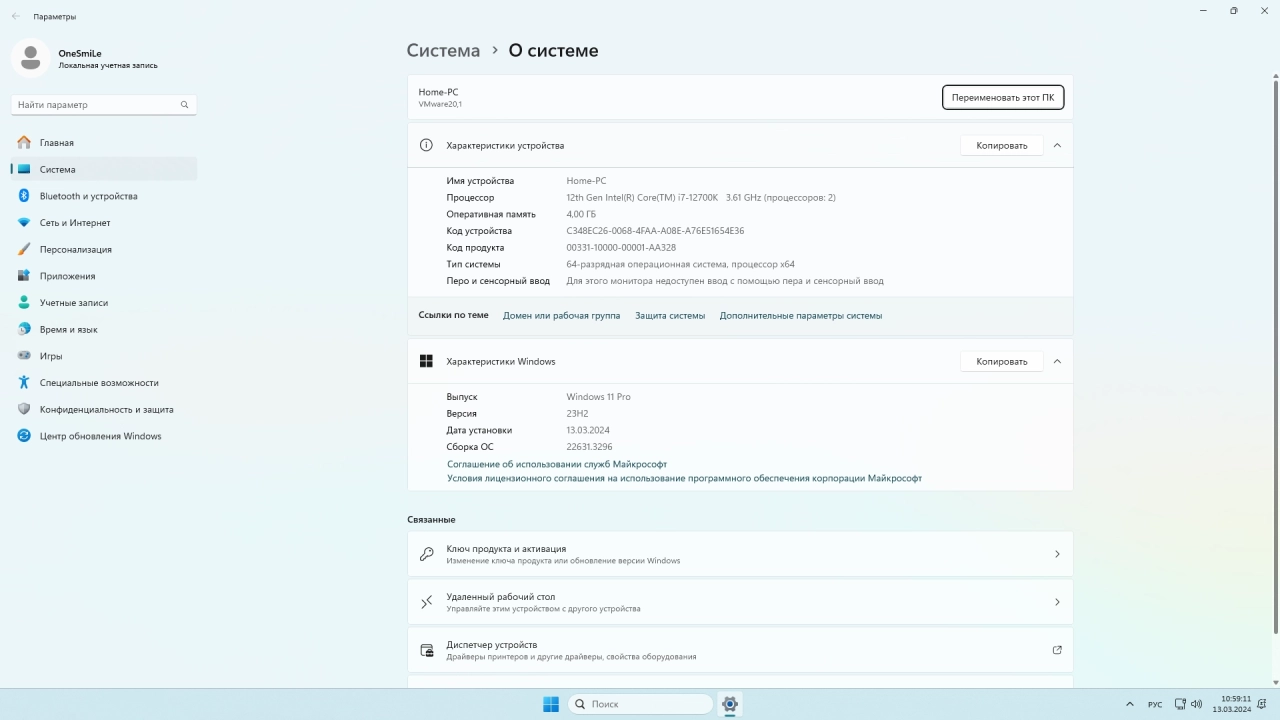The height and width of the screenshot is (720, 1280).
Task: Open Домен или рабочая группа link
Action: coord(561,315)
